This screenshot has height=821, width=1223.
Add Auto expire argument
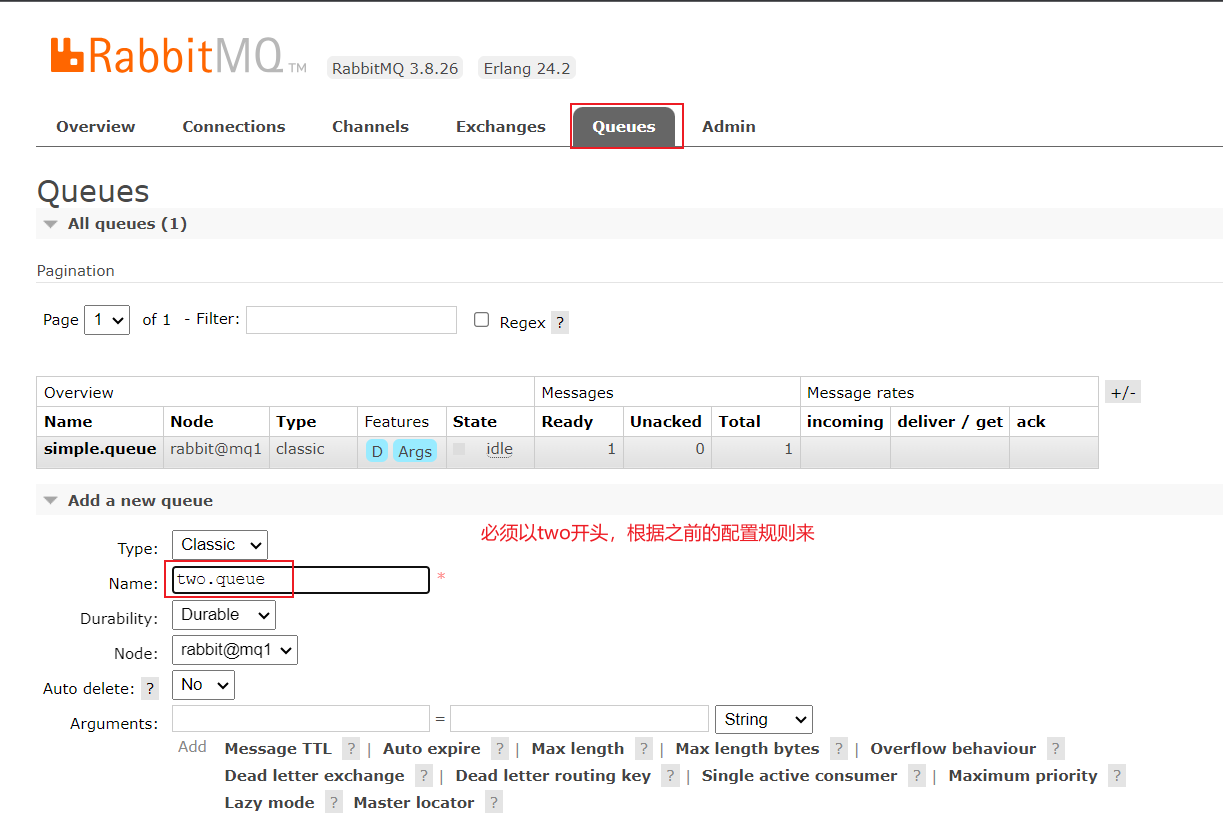coord(432,749)
